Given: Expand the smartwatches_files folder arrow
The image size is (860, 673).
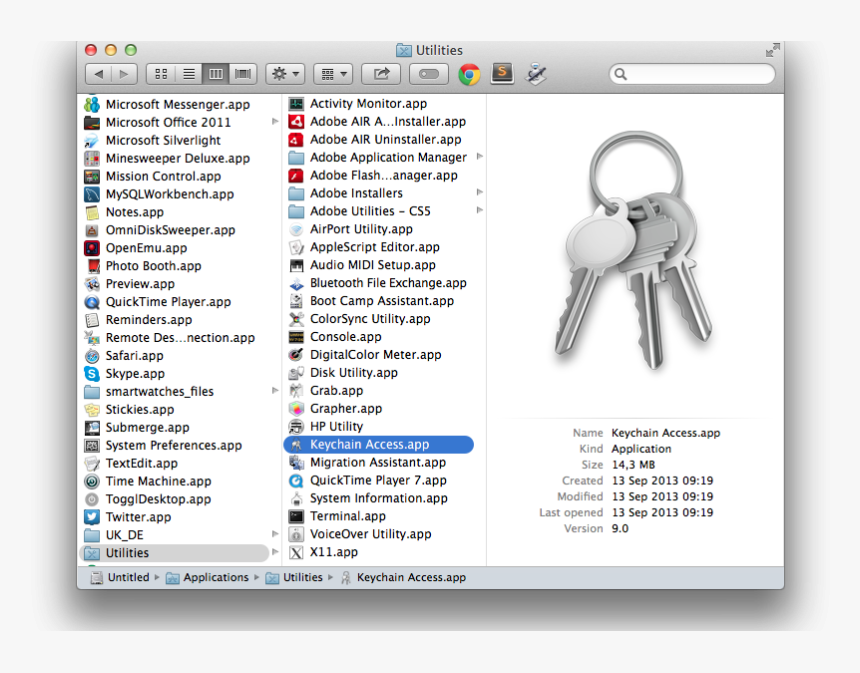Looking at the screenshot, I should click(275, 391).
